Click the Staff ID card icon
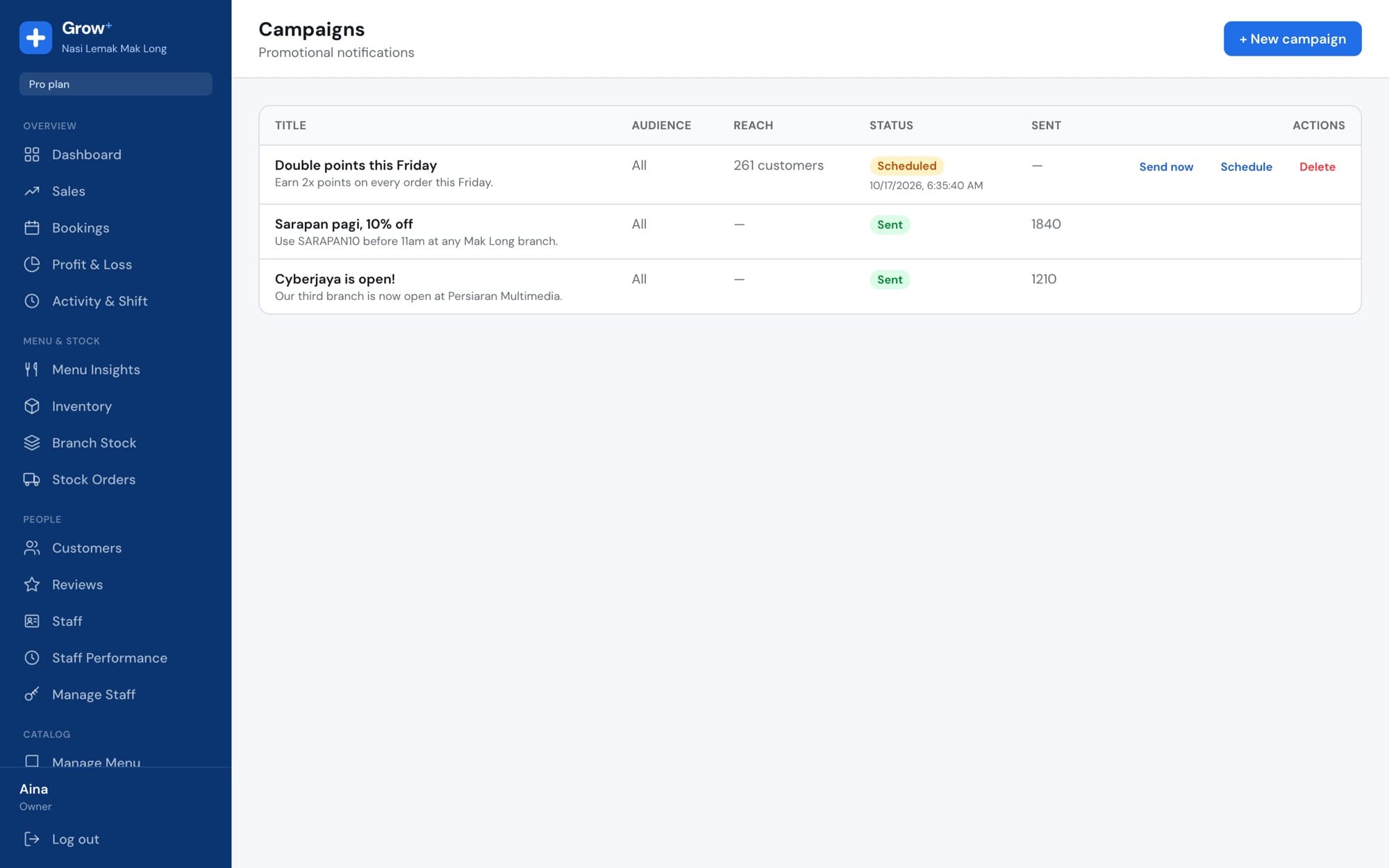This screenshot has width=1389, height=868. [32, 621]
